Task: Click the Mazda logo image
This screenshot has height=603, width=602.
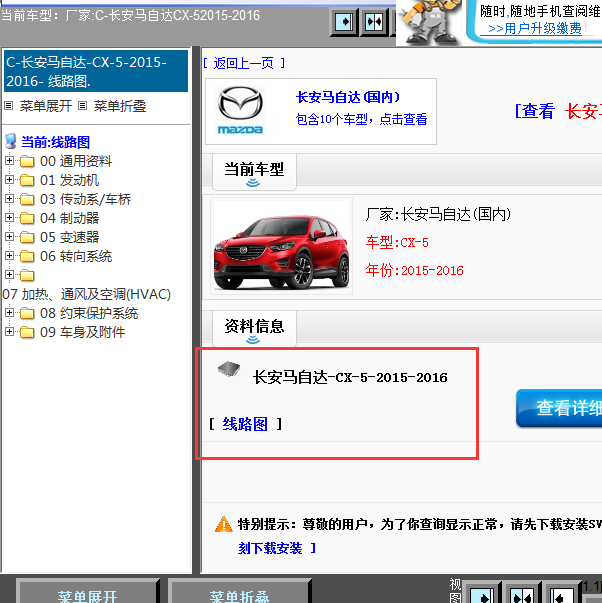Action: pos(240,110)
